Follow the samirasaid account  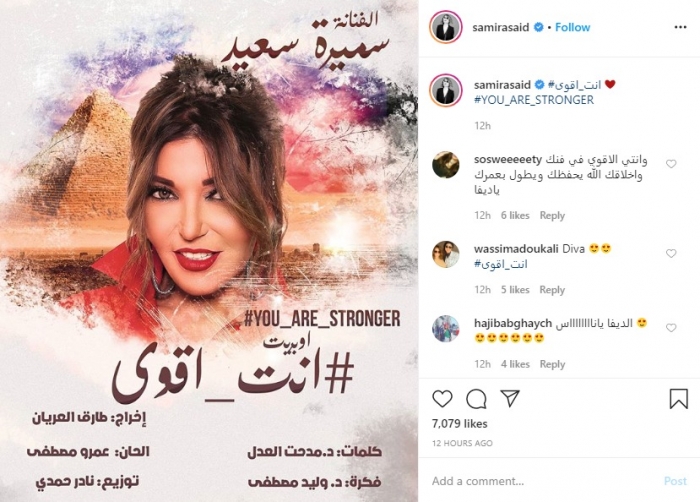click(x=572, y=27)
